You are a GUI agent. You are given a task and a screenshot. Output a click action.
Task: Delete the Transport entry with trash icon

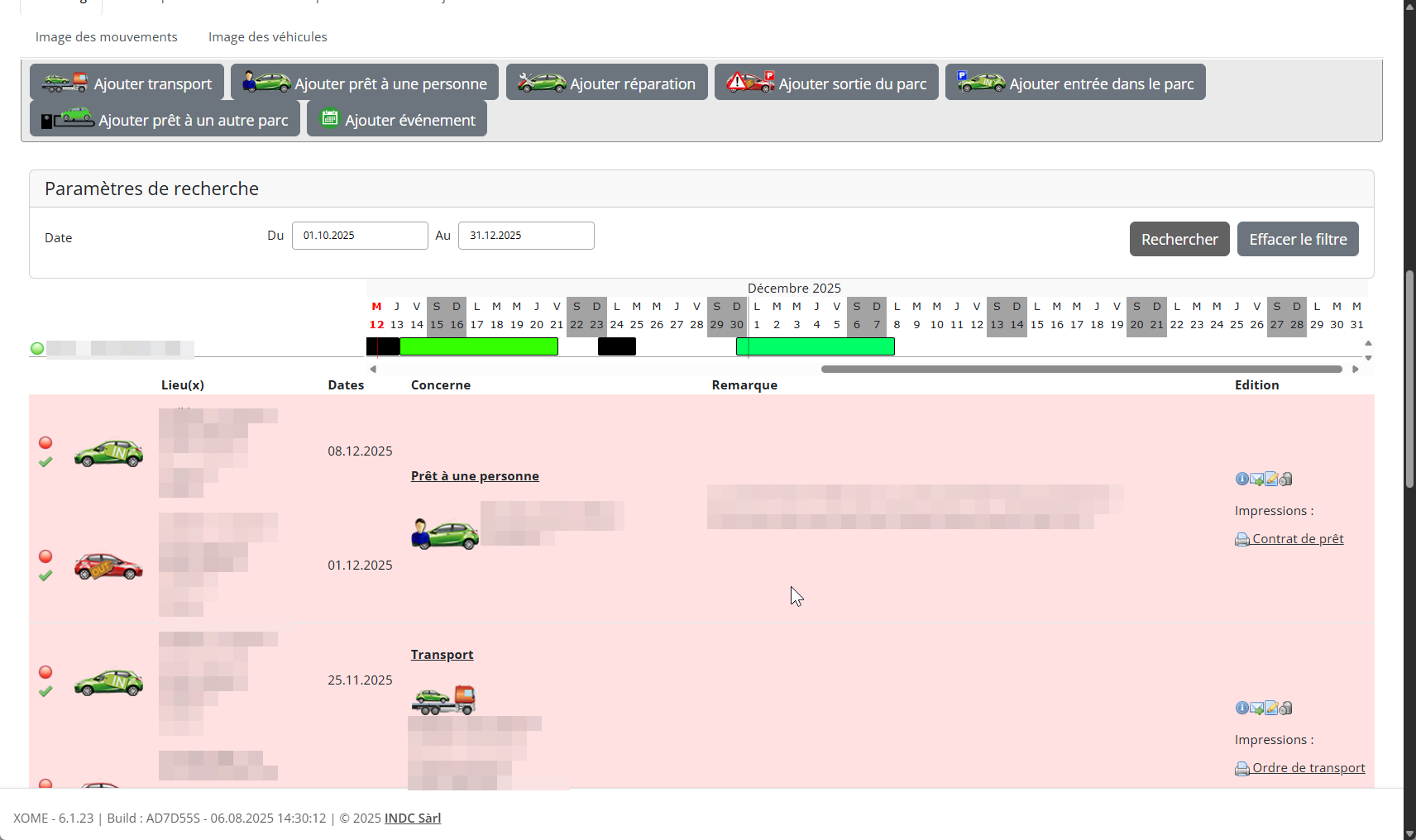click(x=1286, y=708)
